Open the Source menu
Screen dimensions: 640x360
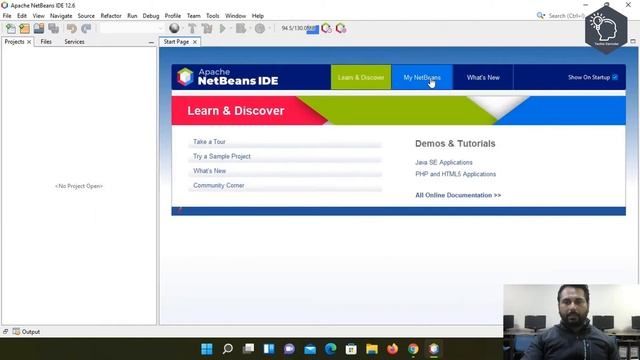click(86, 16)
